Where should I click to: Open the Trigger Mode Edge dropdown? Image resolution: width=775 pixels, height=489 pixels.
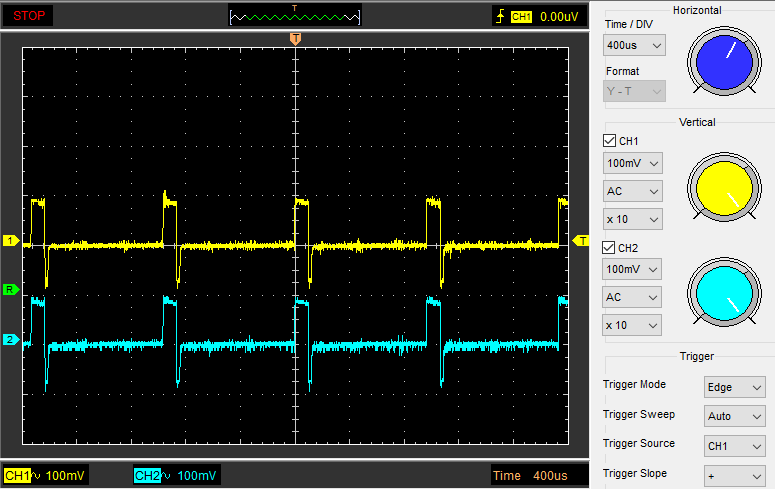735,387
